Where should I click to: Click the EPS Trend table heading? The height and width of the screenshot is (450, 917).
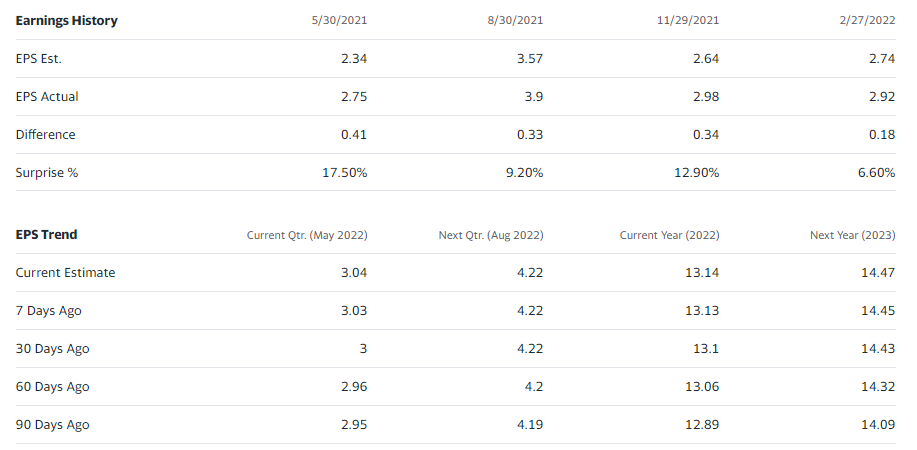[x=46, y=235]
